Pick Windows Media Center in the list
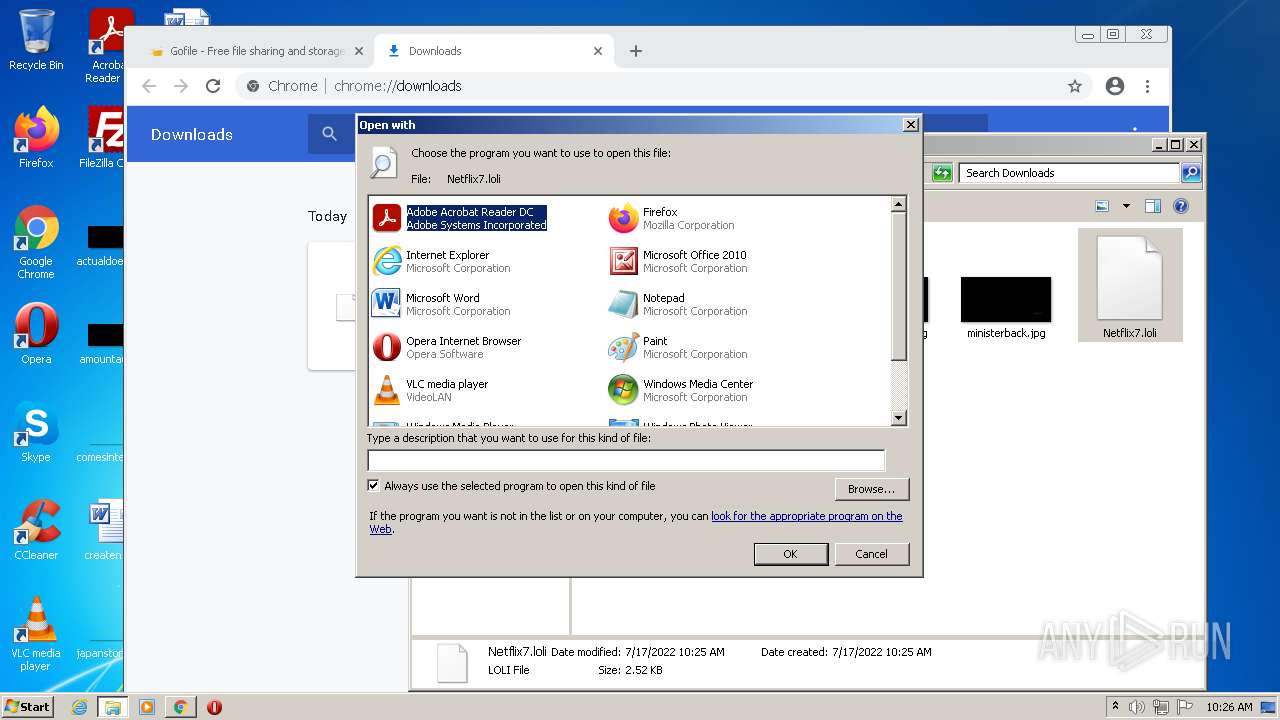Viewport: 1280px width, 720px height. [681, 390]
